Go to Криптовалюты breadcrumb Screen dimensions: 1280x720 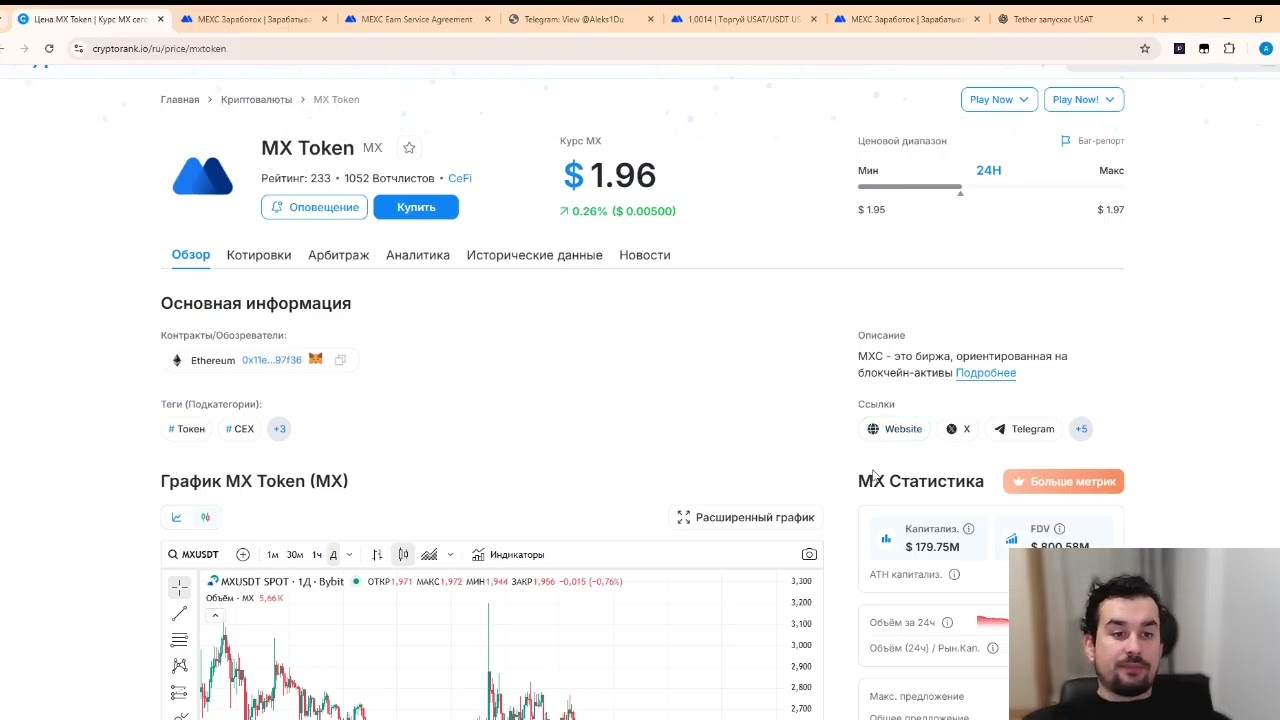[256, 99]
